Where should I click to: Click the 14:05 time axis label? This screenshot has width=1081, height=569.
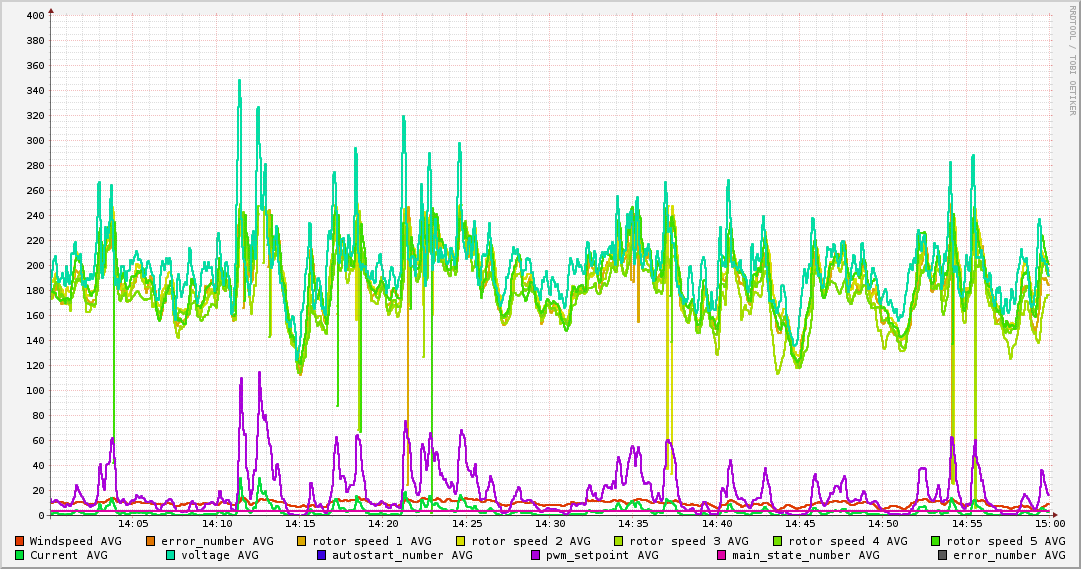[x=134, y=524]
